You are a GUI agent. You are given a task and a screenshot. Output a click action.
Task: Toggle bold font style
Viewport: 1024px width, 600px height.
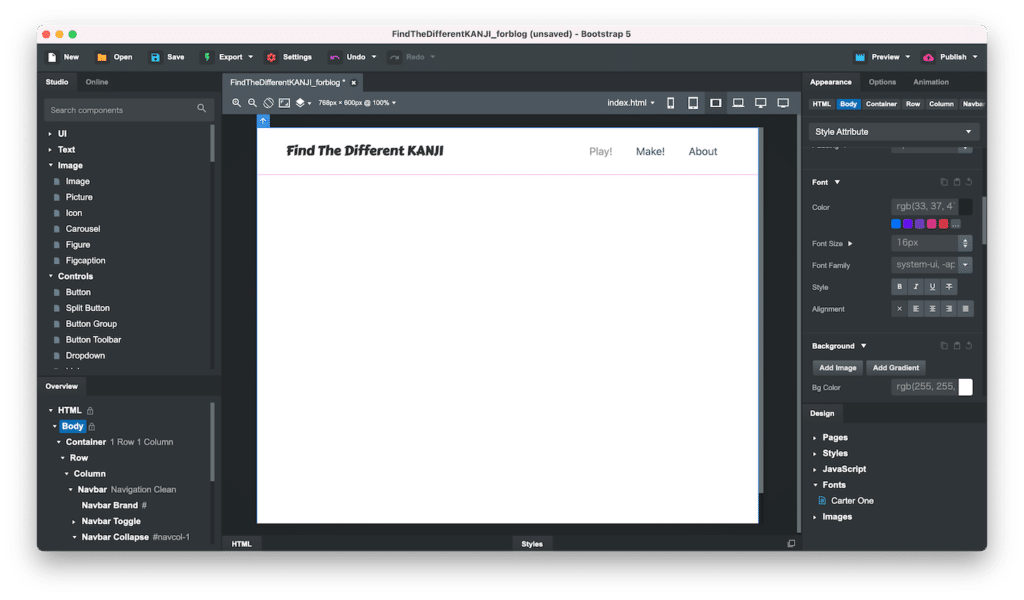(899, 287)
